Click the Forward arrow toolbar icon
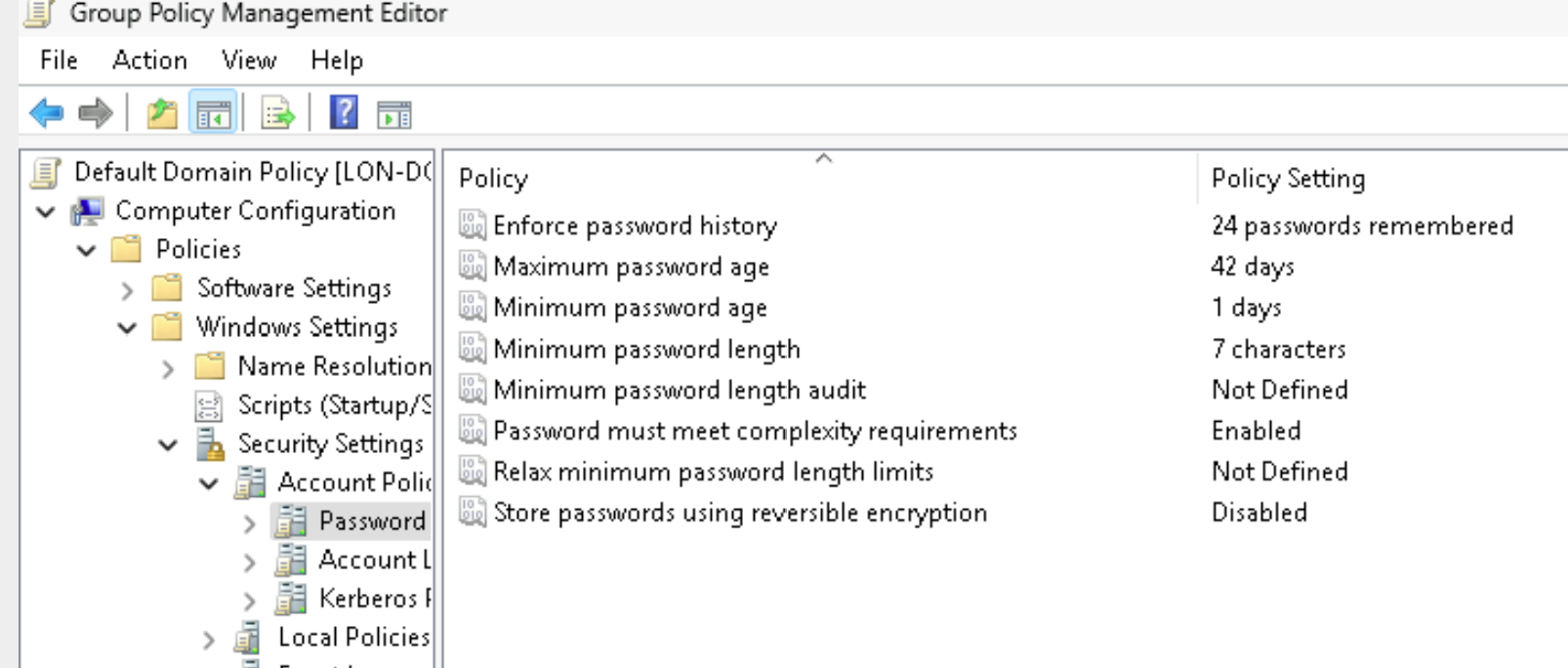This screenshot has height=668, width=1568. point(95,114)
